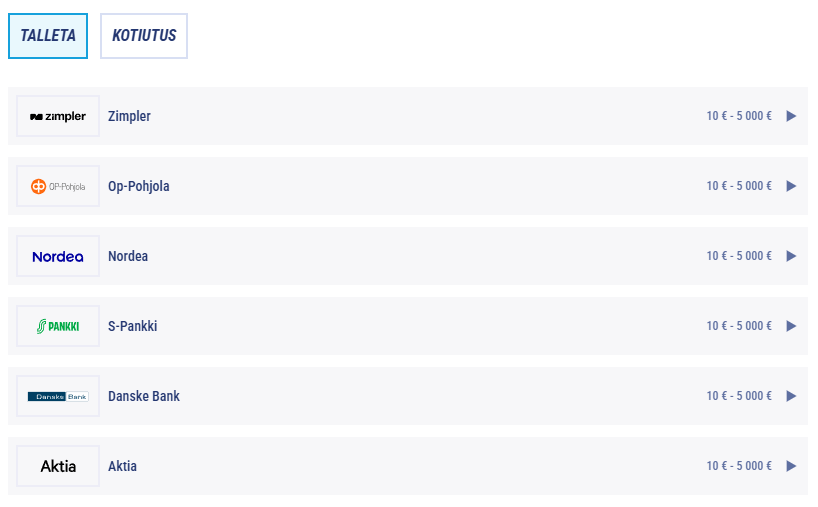Choose the Nordea text label

click(x=128, y=256)
